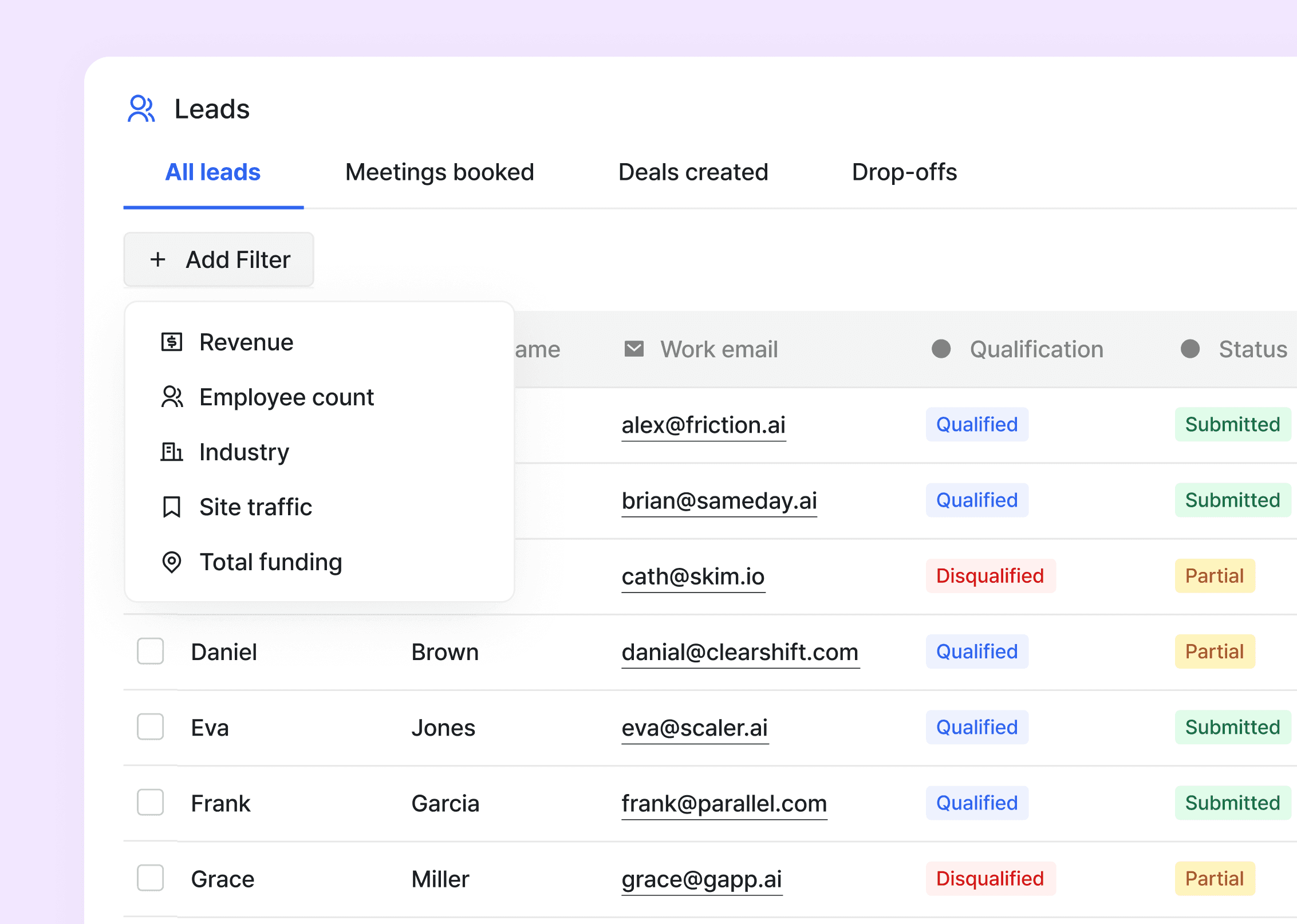The image size is (1297, 924).
Task: Select Eva Jones row checkbox
Action: (150, 727)
